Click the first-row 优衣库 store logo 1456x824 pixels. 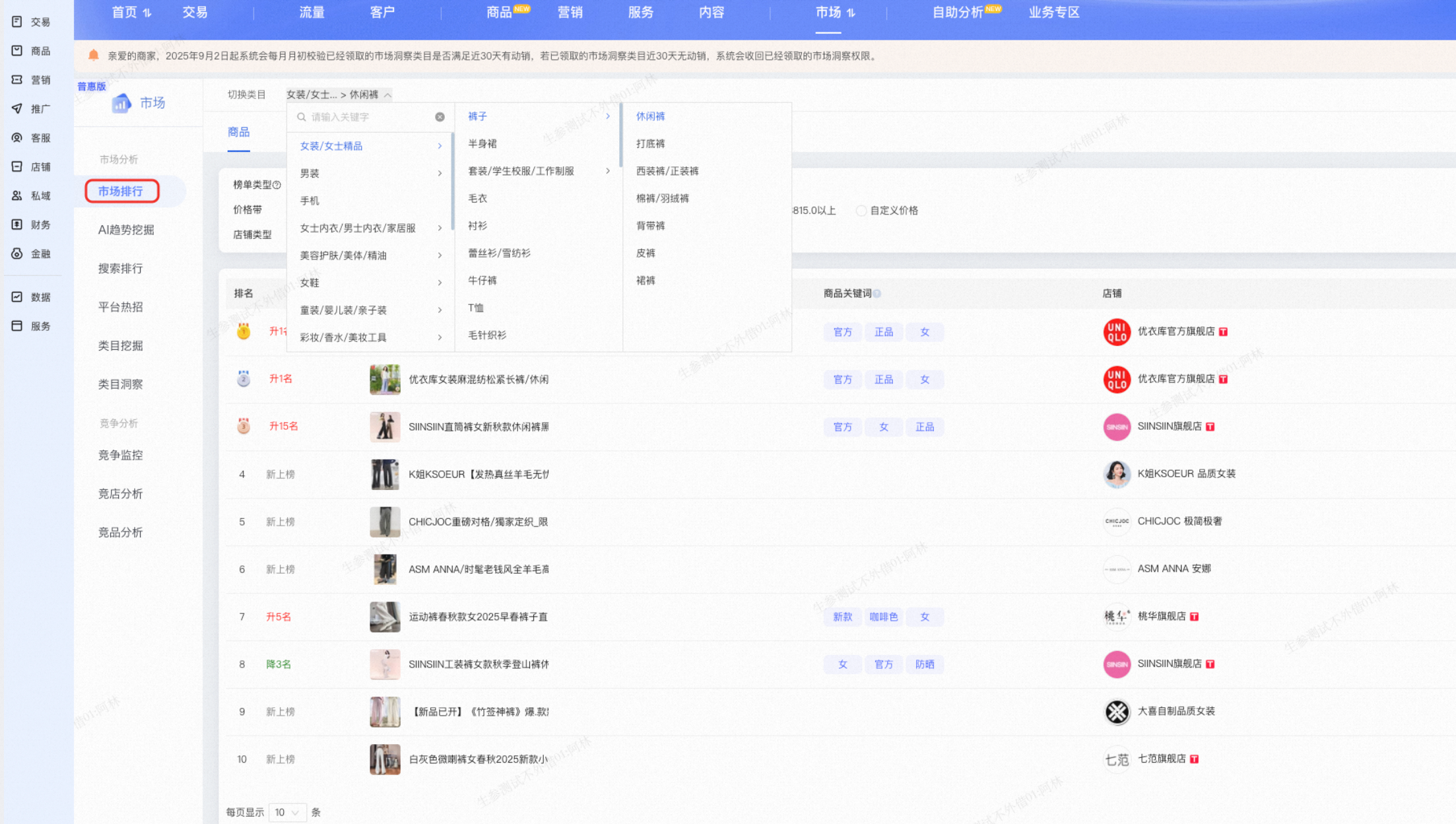[1117, 332]
